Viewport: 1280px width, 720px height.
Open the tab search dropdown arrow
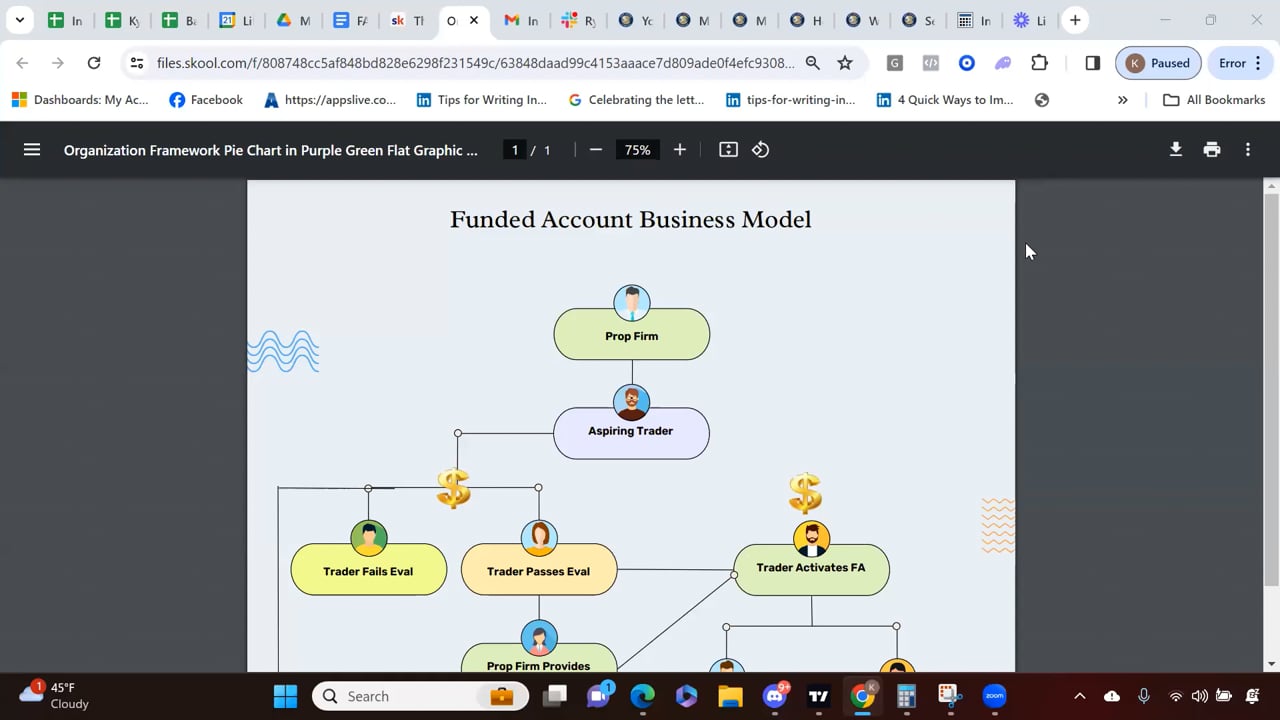click(x=20, y=20)
